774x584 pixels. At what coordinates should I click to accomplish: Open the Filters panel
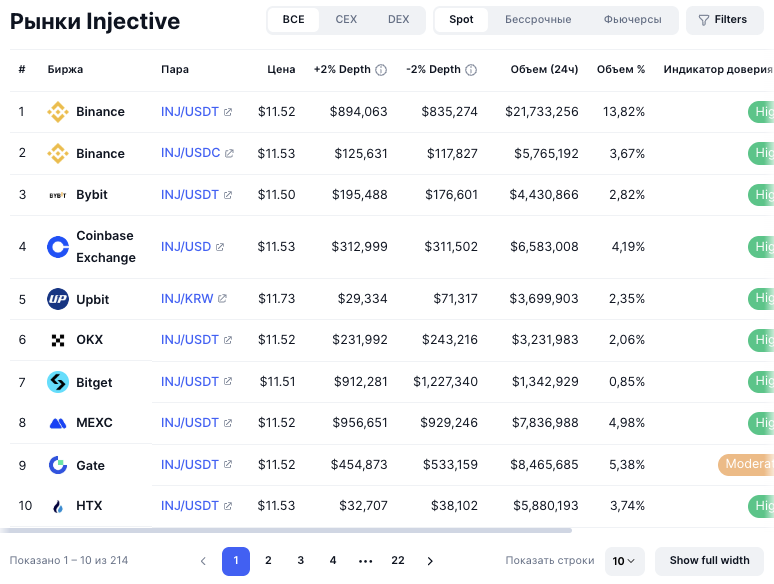click(724, 20)
